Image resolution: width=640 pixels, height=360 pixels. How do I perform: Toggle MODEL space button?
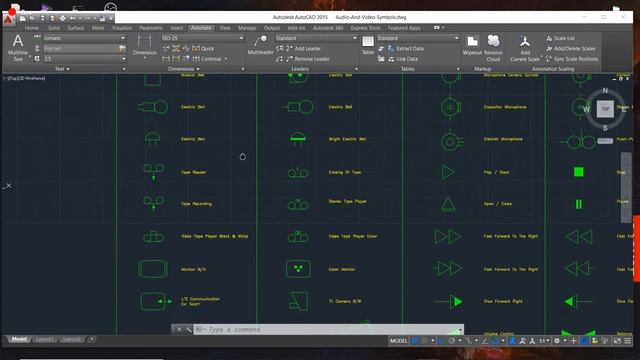pyautogui.click(x=398, y=340)
